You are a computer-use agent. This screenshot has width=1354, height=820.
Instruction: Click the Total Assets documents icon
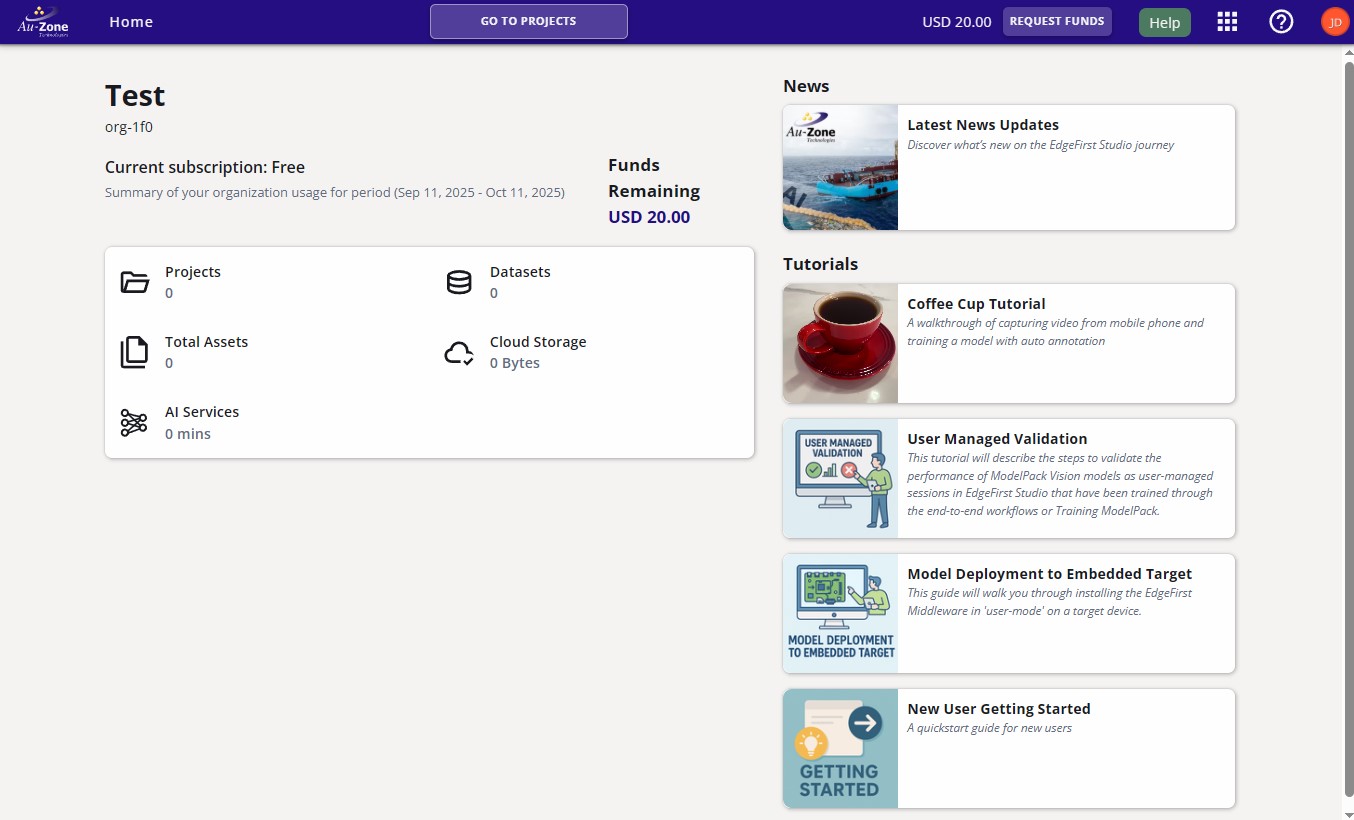pyautogui.click(x=134, y=352)
